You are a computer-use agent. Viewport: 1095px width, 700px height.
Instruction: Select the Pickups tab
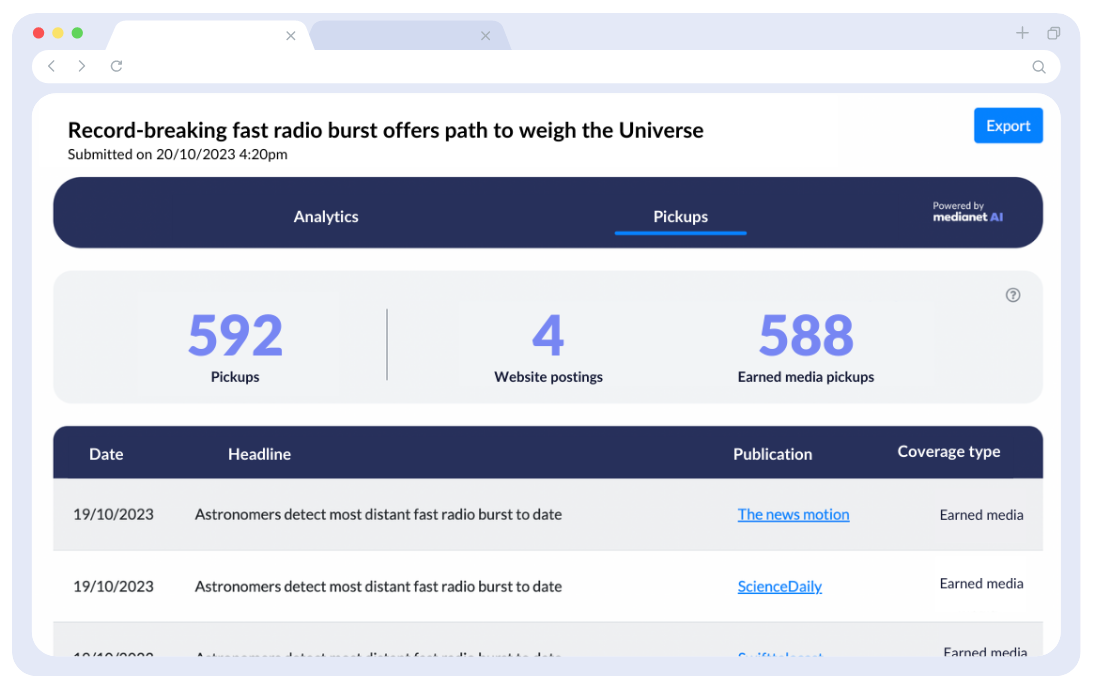point(680,216)
